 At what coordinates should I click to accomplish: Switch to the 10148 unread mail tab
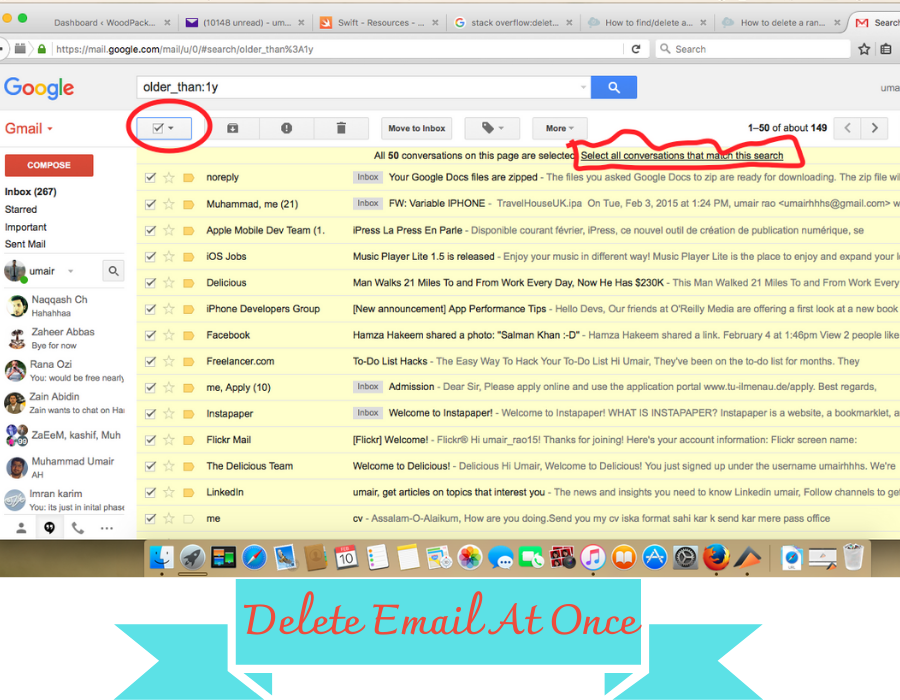point(247,23)
